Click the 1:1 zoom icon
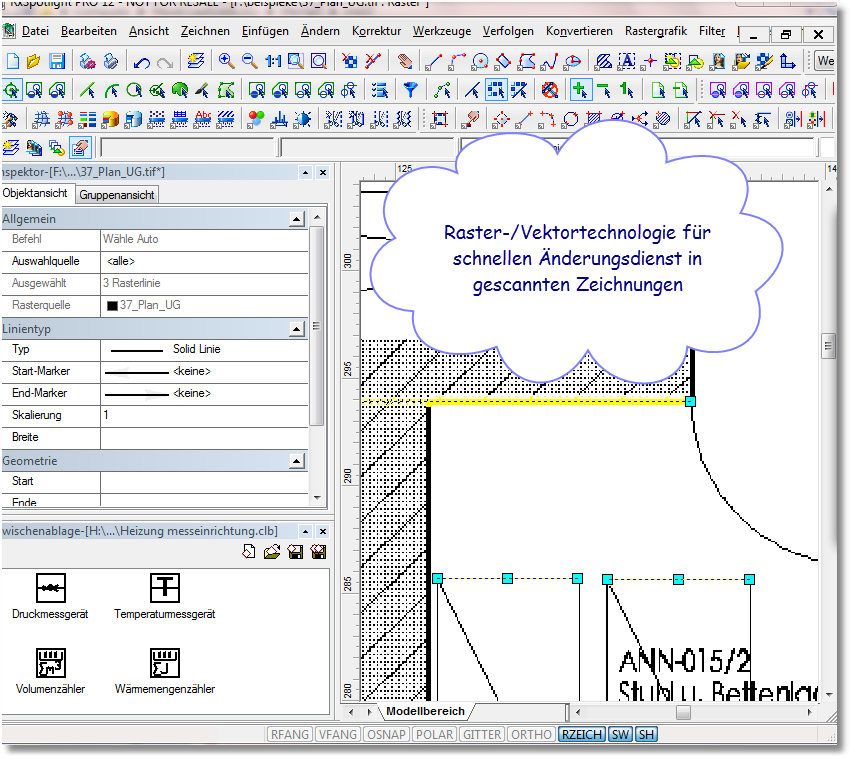This screenshot has width=851, height=759. coord(272,61)
